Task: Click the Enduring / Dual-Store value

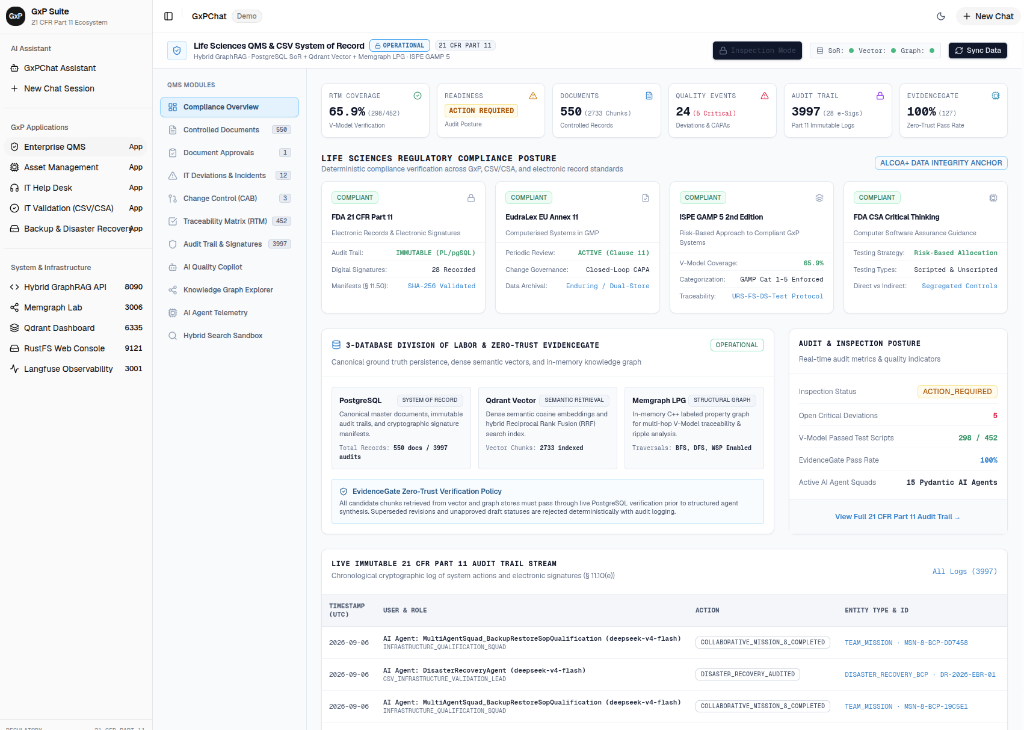Action: click(x=607, y=286)
